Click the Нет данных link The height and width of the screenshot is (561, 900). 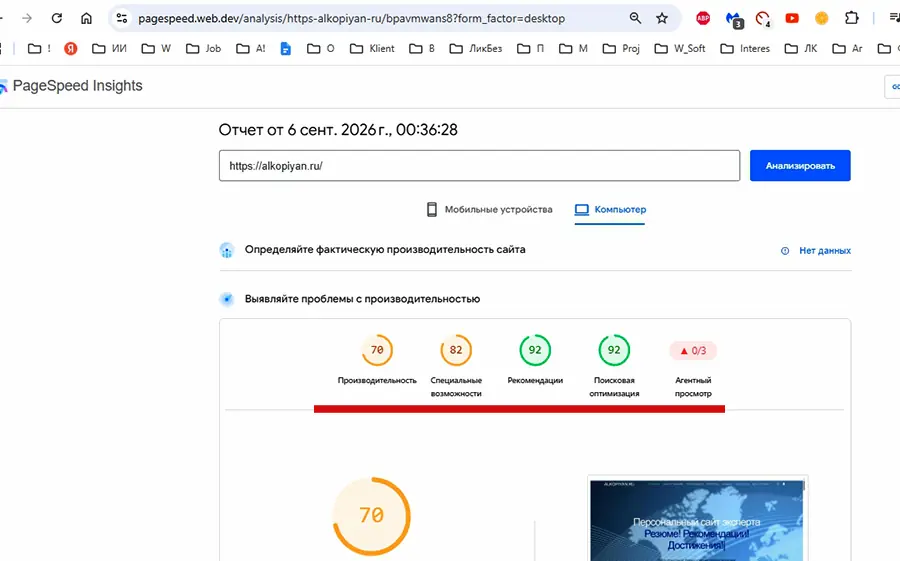tap(825, 251)
